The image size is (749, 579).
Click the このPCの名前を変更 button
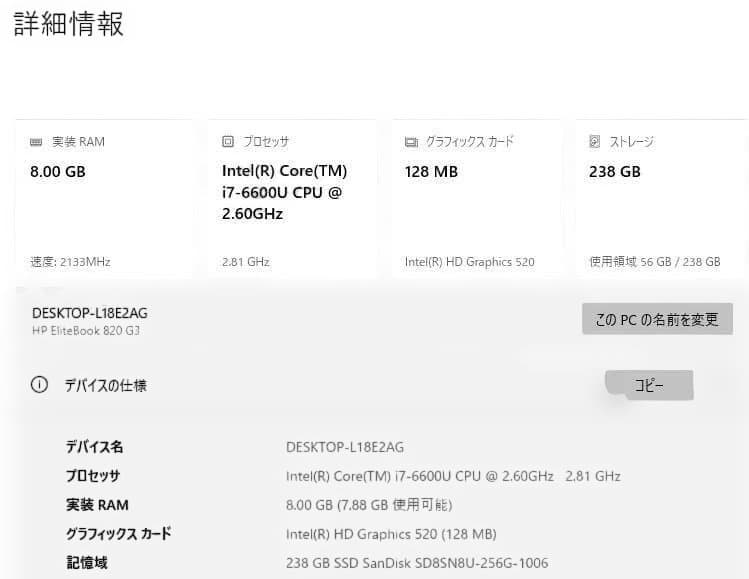[x=657, y=319]
